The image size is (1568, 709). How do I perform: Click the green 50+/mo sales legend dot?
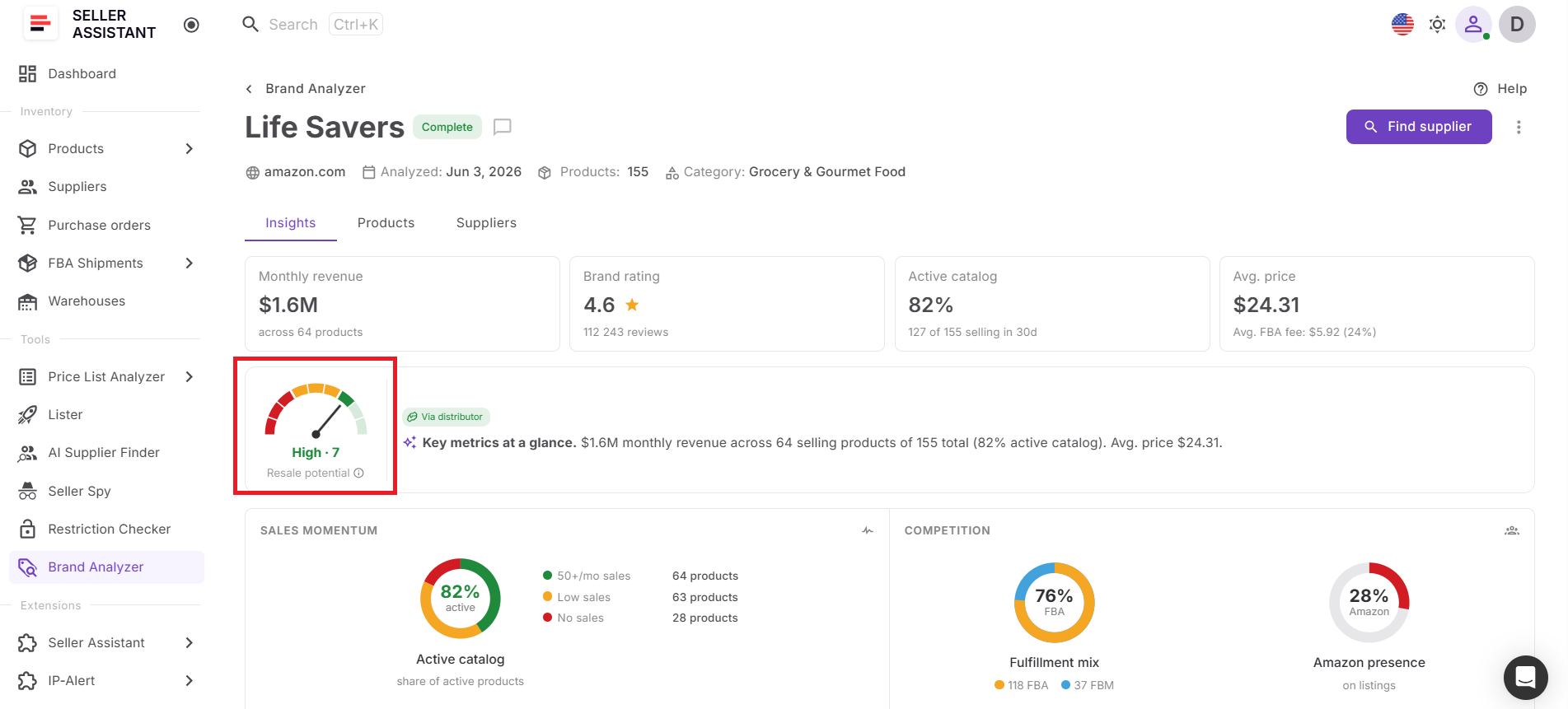[x=547, y=576]
